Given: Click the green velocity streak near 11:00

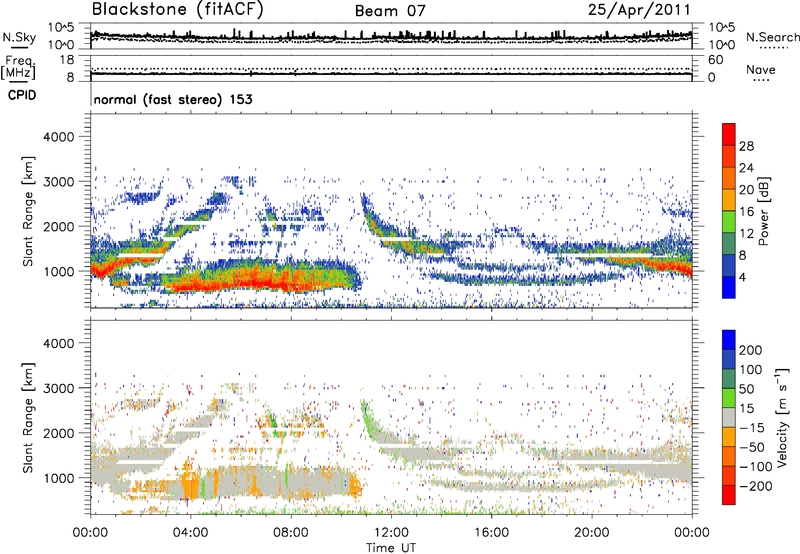Looking at the screenshot, I should [367, 418].
